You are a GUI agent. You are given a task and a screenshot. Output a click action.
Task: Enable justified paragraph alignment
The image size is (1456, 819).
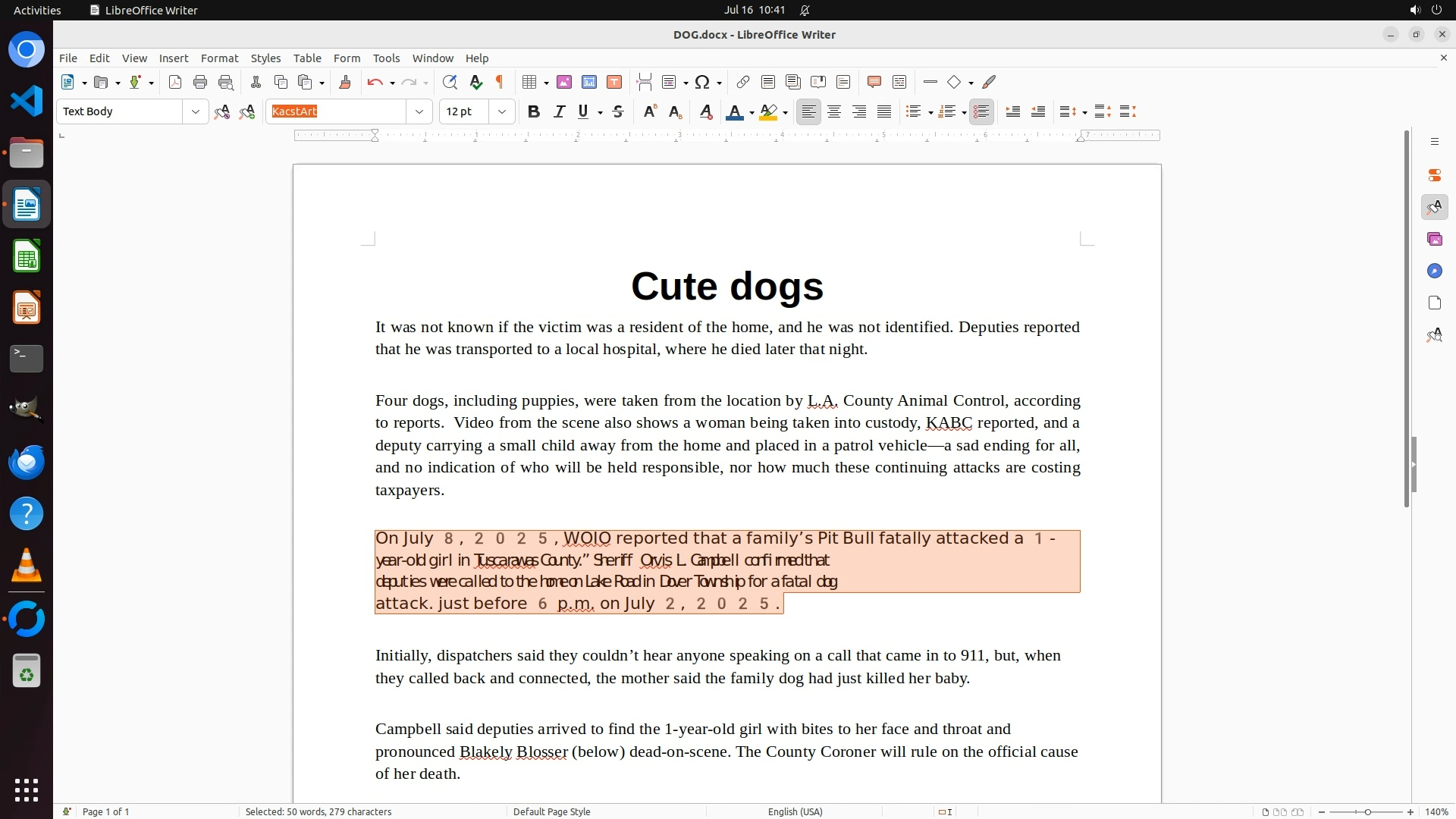point(884,112)
